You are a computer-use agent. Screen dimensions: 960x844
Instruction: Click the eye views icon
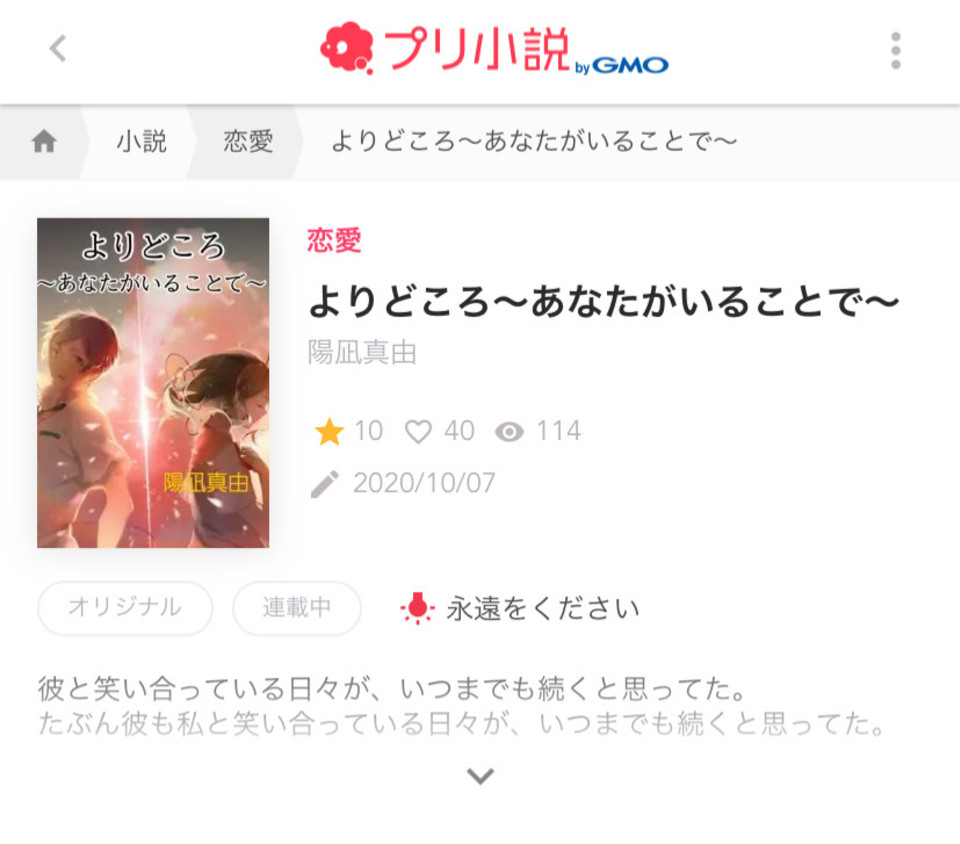509,432
